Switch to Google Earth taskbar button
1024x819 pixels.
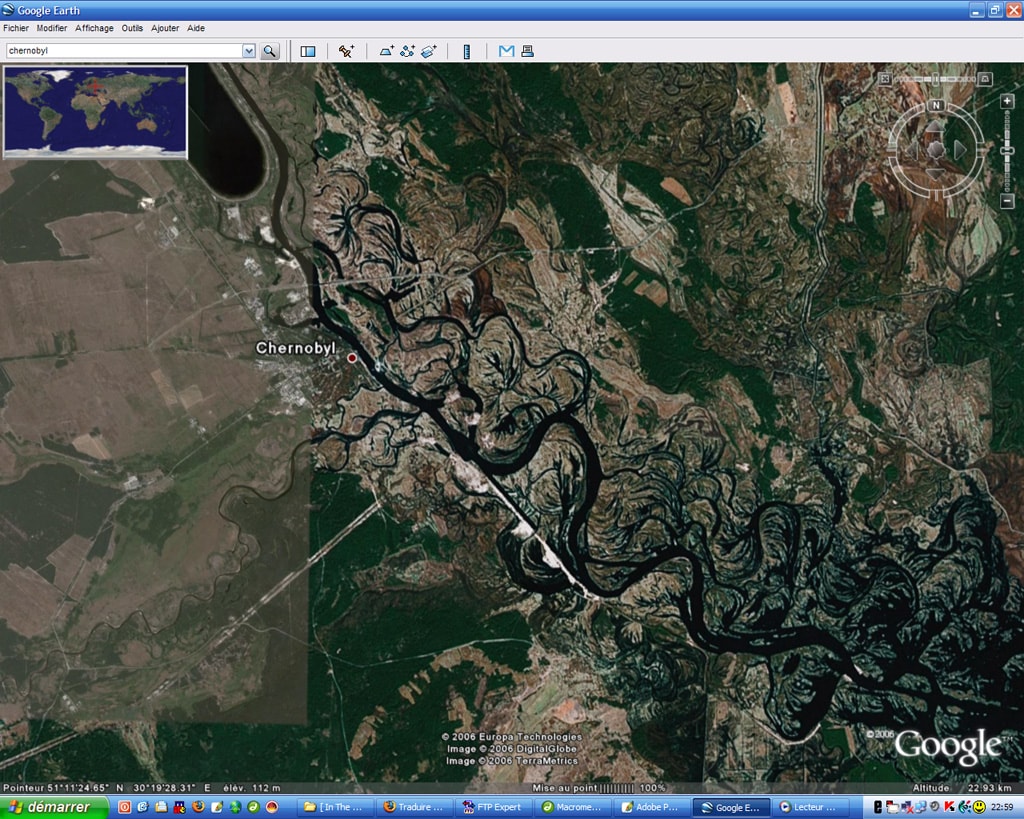tap(731, 807)
